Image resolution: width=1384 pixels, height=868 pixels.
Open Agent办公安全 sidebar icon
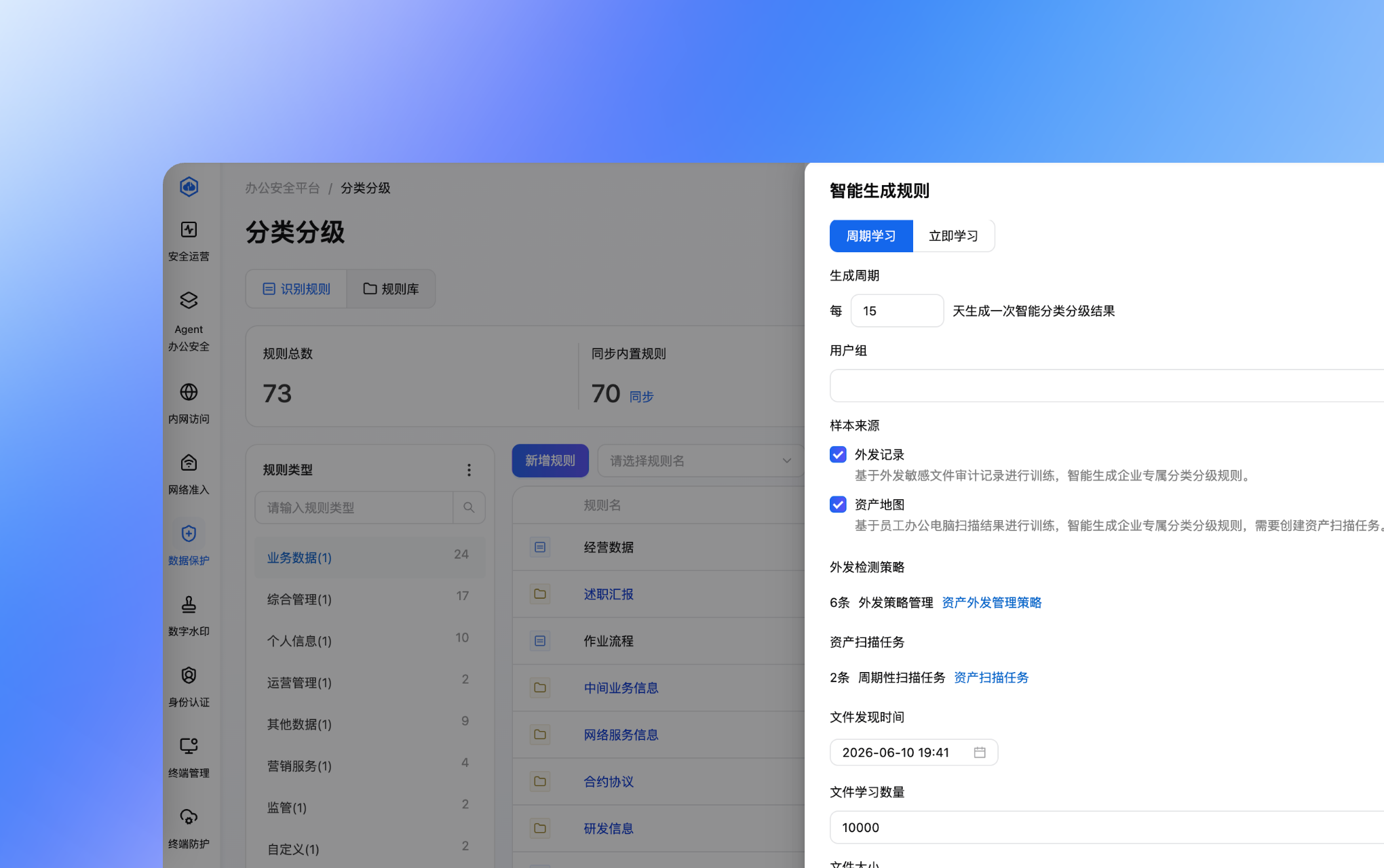(189, 300)
